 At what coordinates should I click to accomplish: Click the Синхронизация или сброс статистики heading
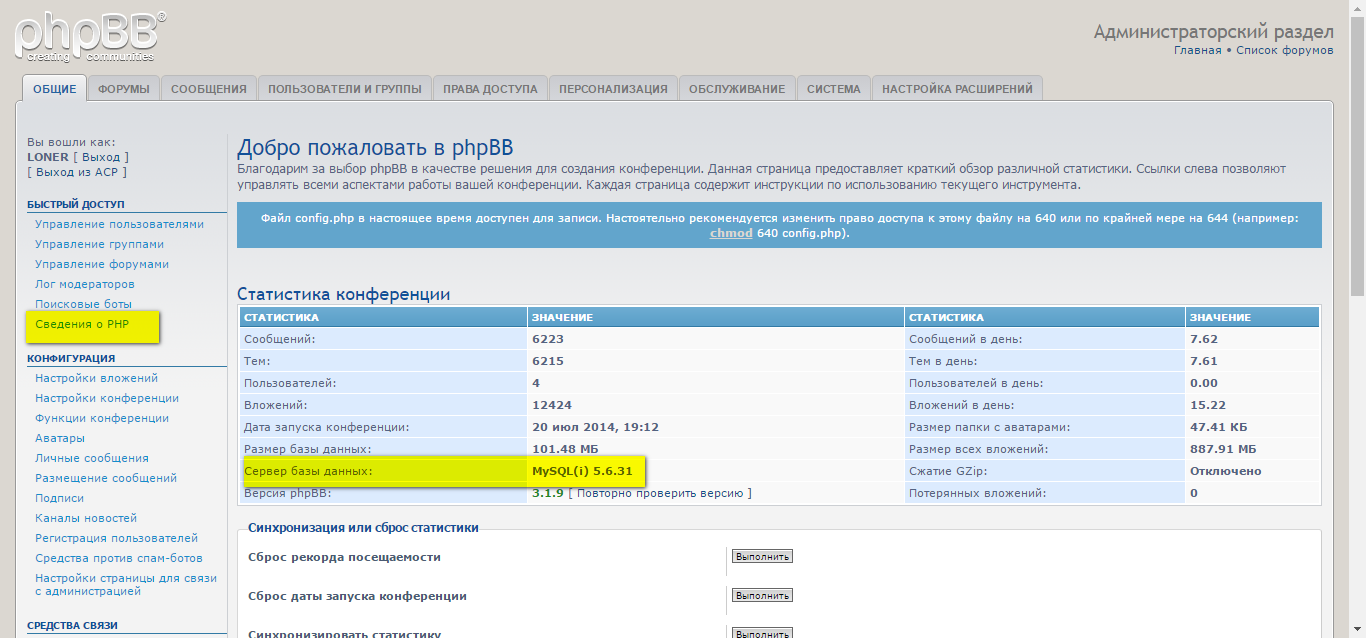click(x=363, y=528)
